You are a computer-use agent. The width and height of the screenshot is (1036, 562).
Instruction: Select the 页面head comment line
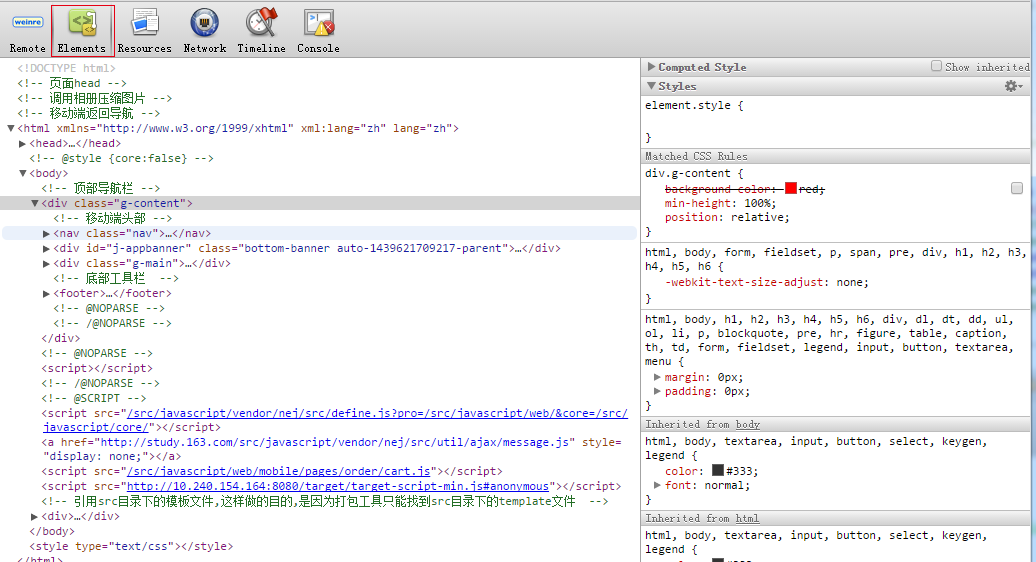click(72, 83)
